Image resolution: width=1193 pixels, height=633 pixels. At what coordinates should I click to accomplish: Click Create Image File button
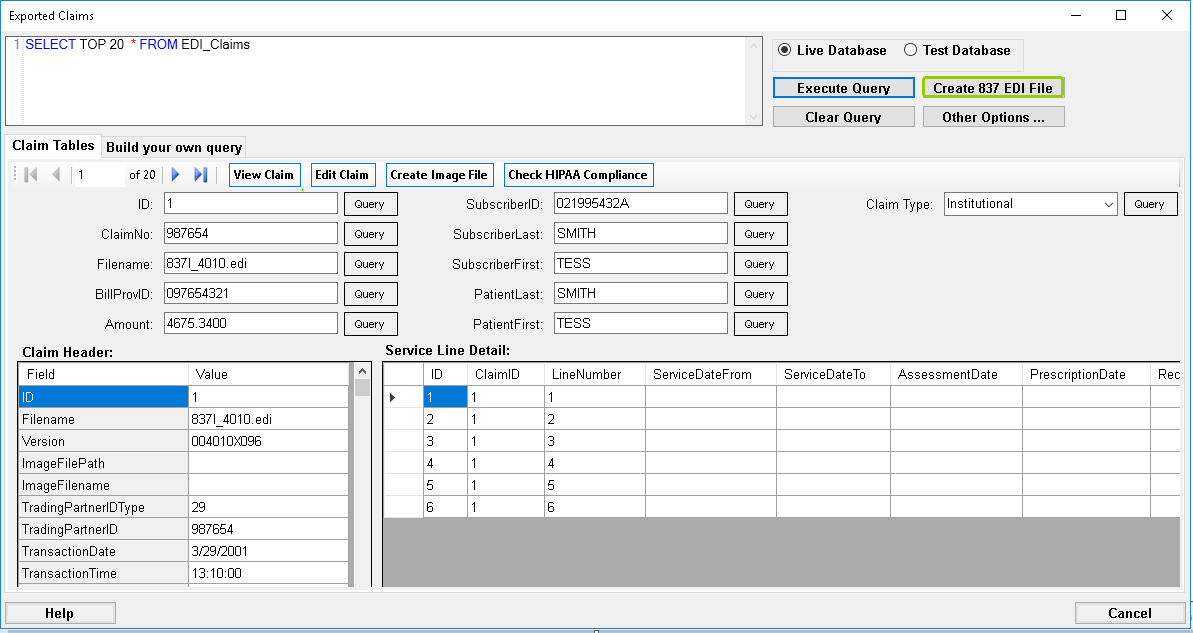439,175
